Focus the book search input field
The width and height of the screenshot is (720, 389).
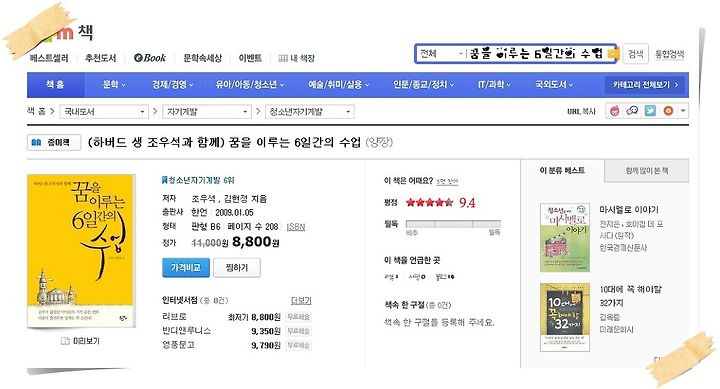click(536, 54)
